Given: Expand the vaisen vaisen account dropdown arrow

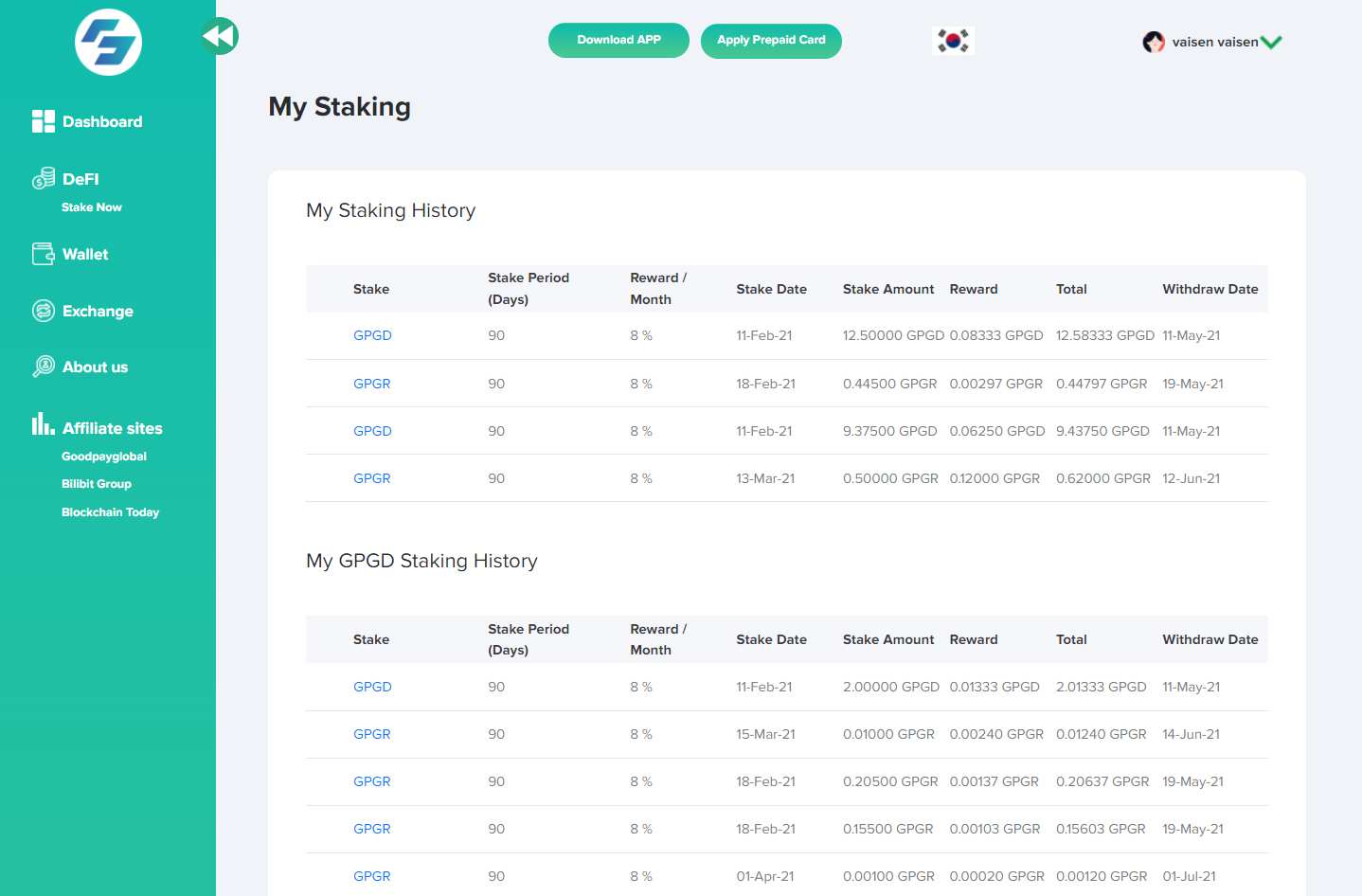Looking at the screenshot, I should pos(1271,42).
